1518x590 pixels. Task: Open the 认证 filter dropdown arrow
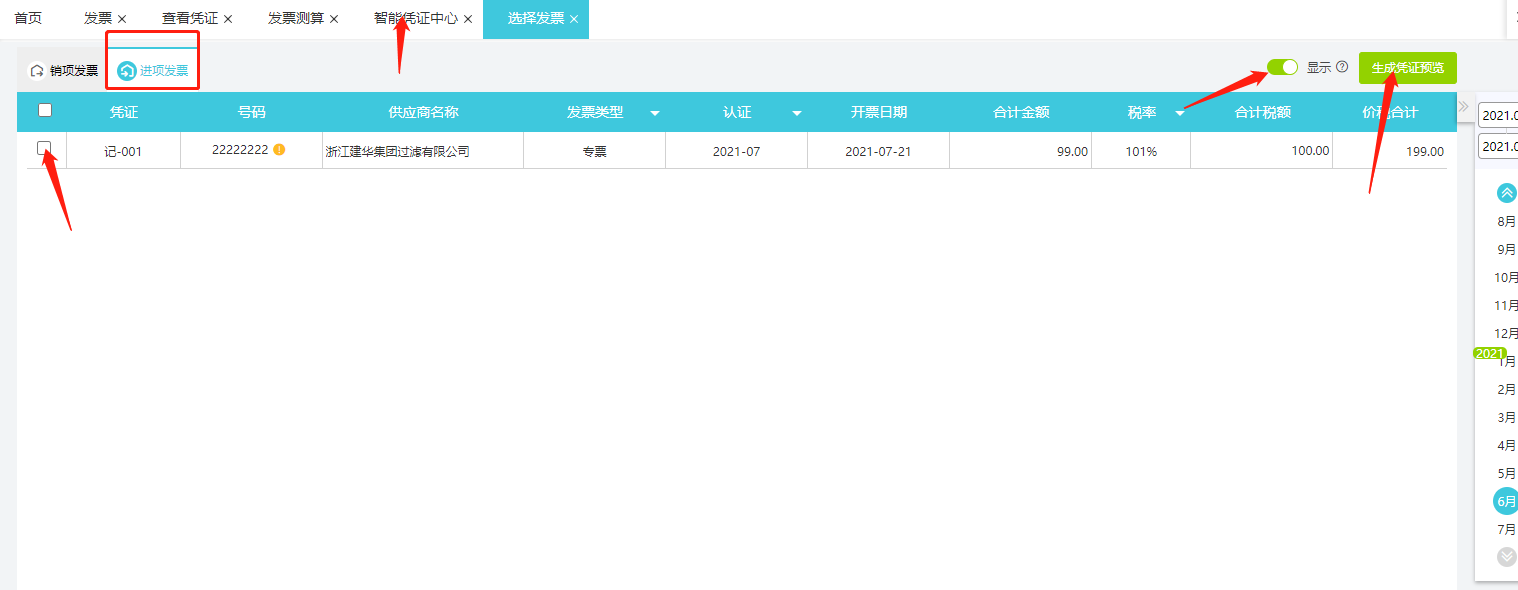point(797,113)
